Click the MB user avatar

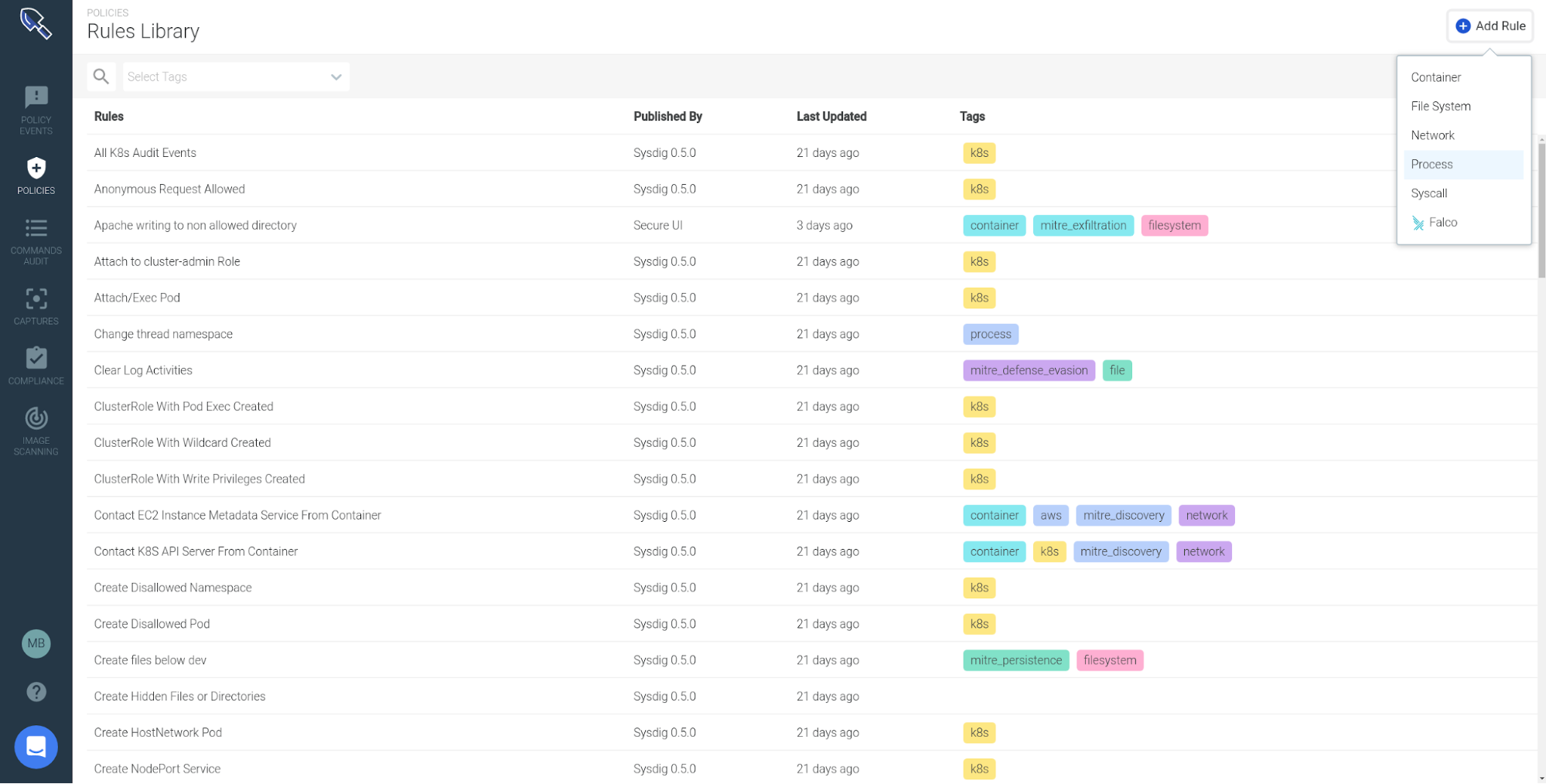point(36,643)
